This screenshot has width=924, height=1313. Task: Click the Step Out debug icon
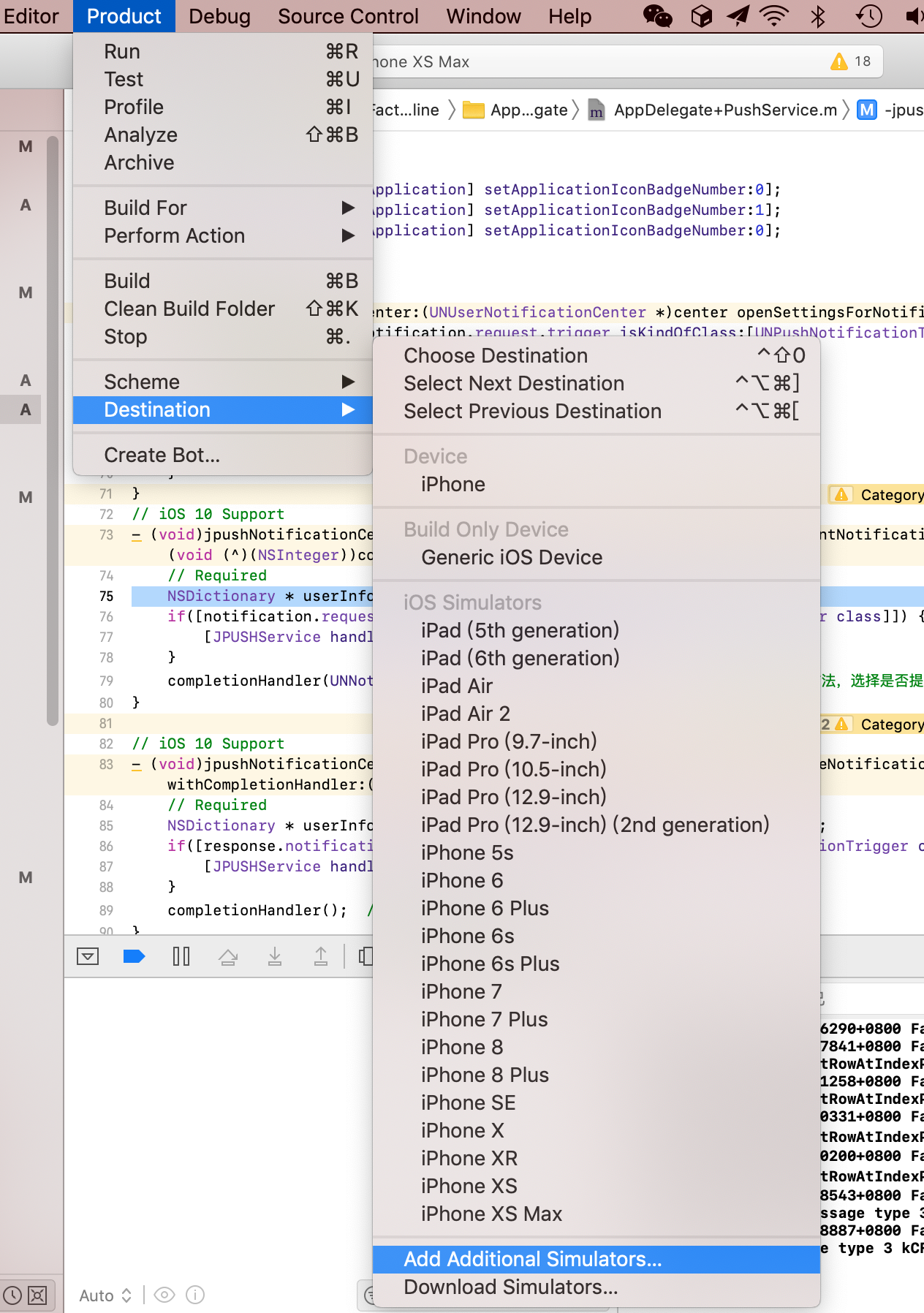click(x=321, y=956)
